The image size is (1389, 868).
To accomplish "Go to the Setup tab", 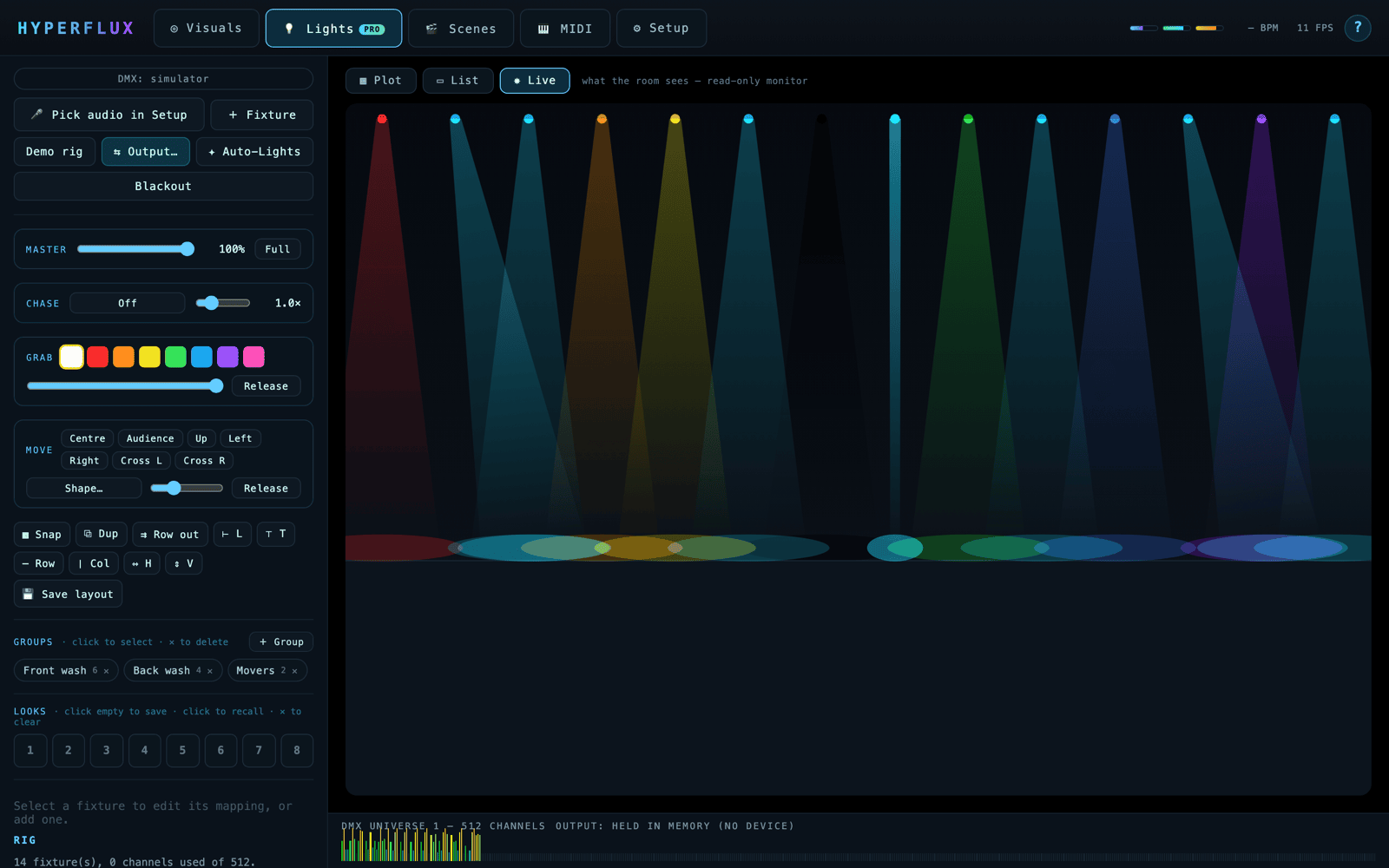I will [x=662, y=28].
